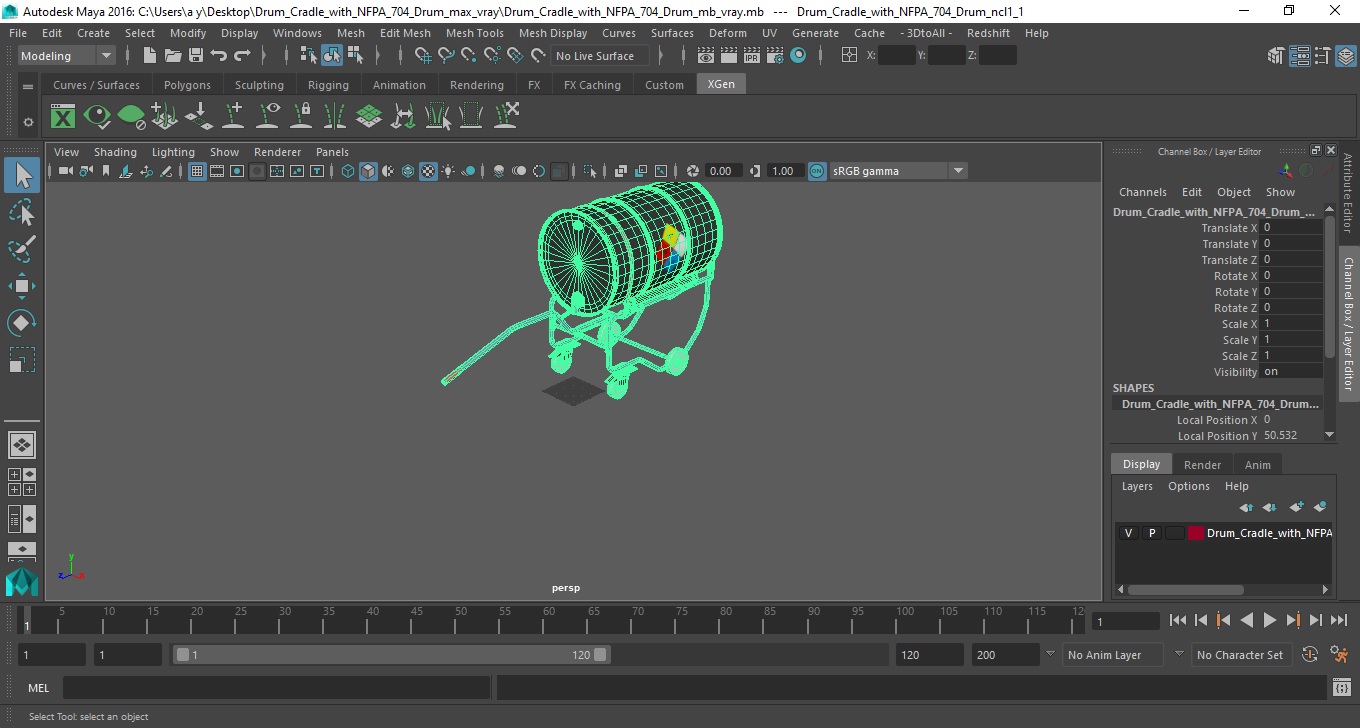The height and width of the screenshot is (728, 1360).
Task: Select the Paint Selection tool
Action: [22, 249]
